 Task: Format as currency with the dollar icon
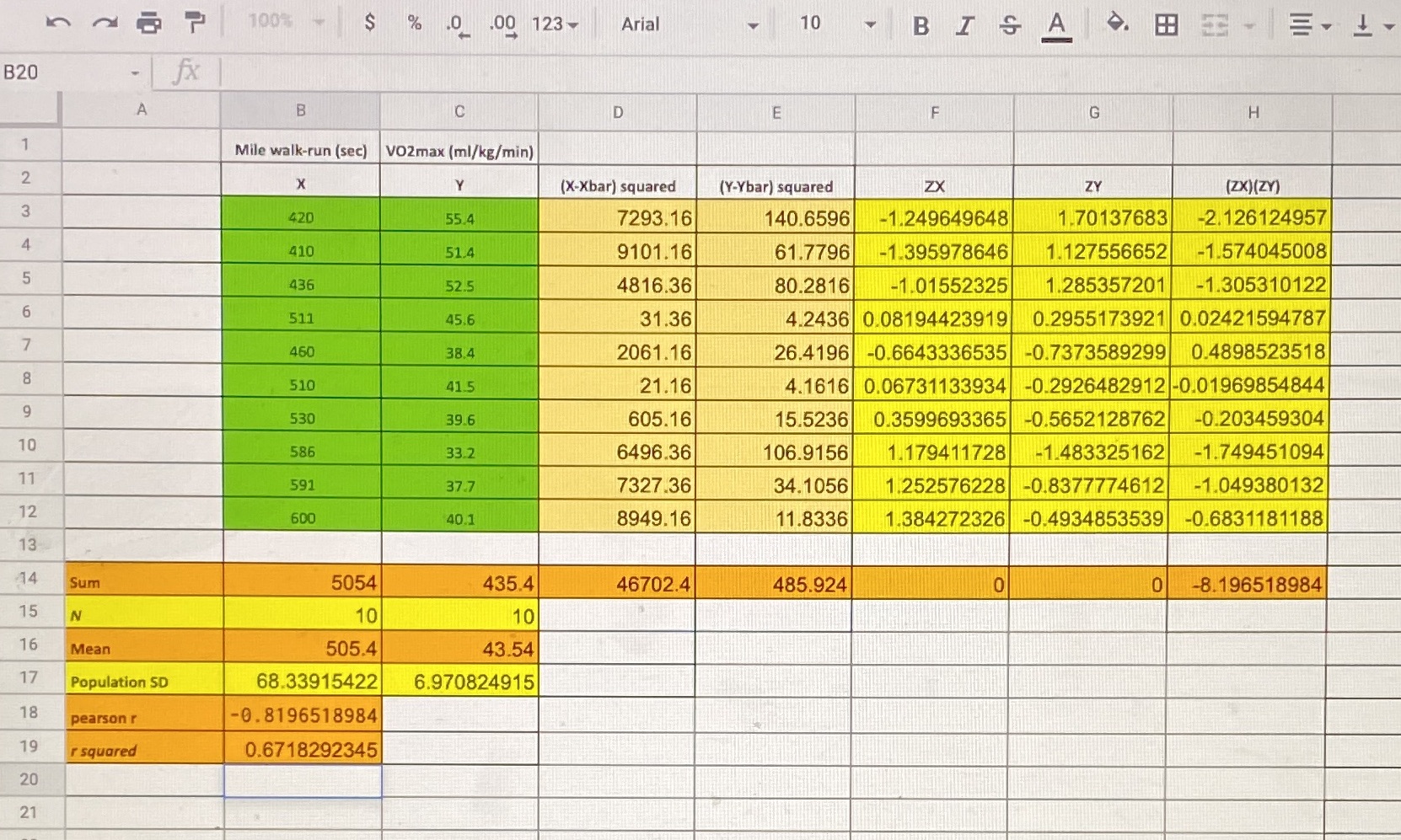pos(369,23)
